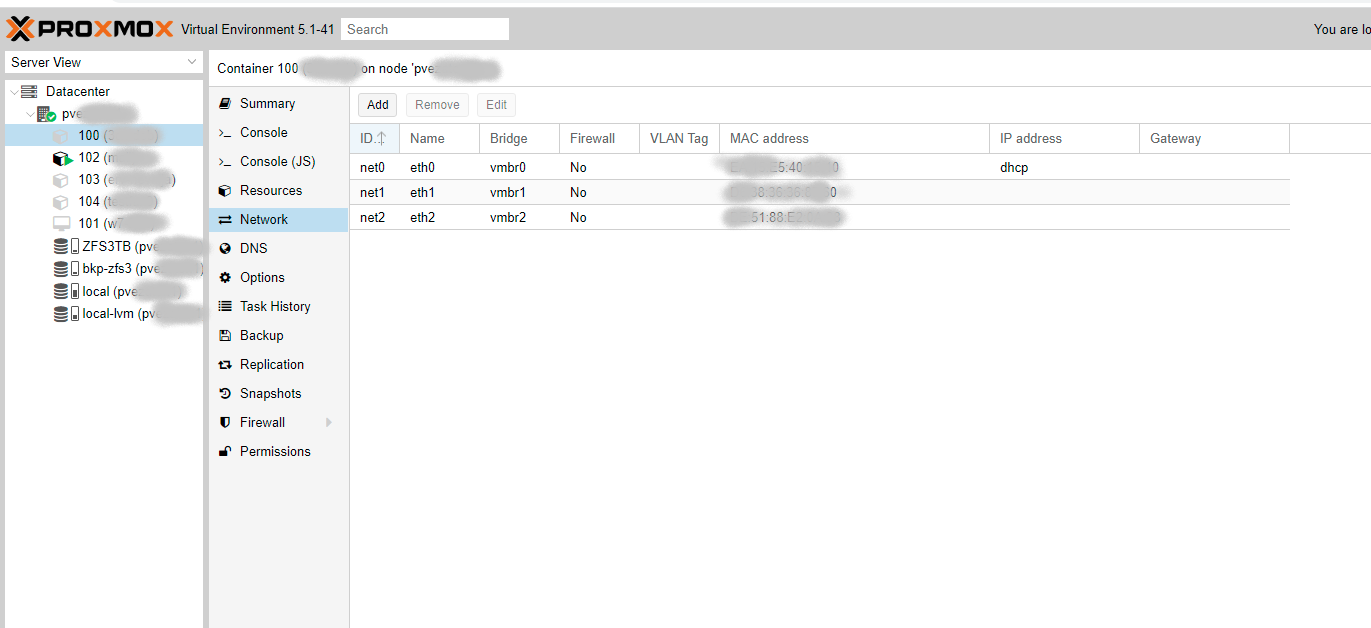Image resolution: width=1371 pixels, height=628 pixels.
Task: Open the Snapshots menu section
Action: [x=270, y=394]
